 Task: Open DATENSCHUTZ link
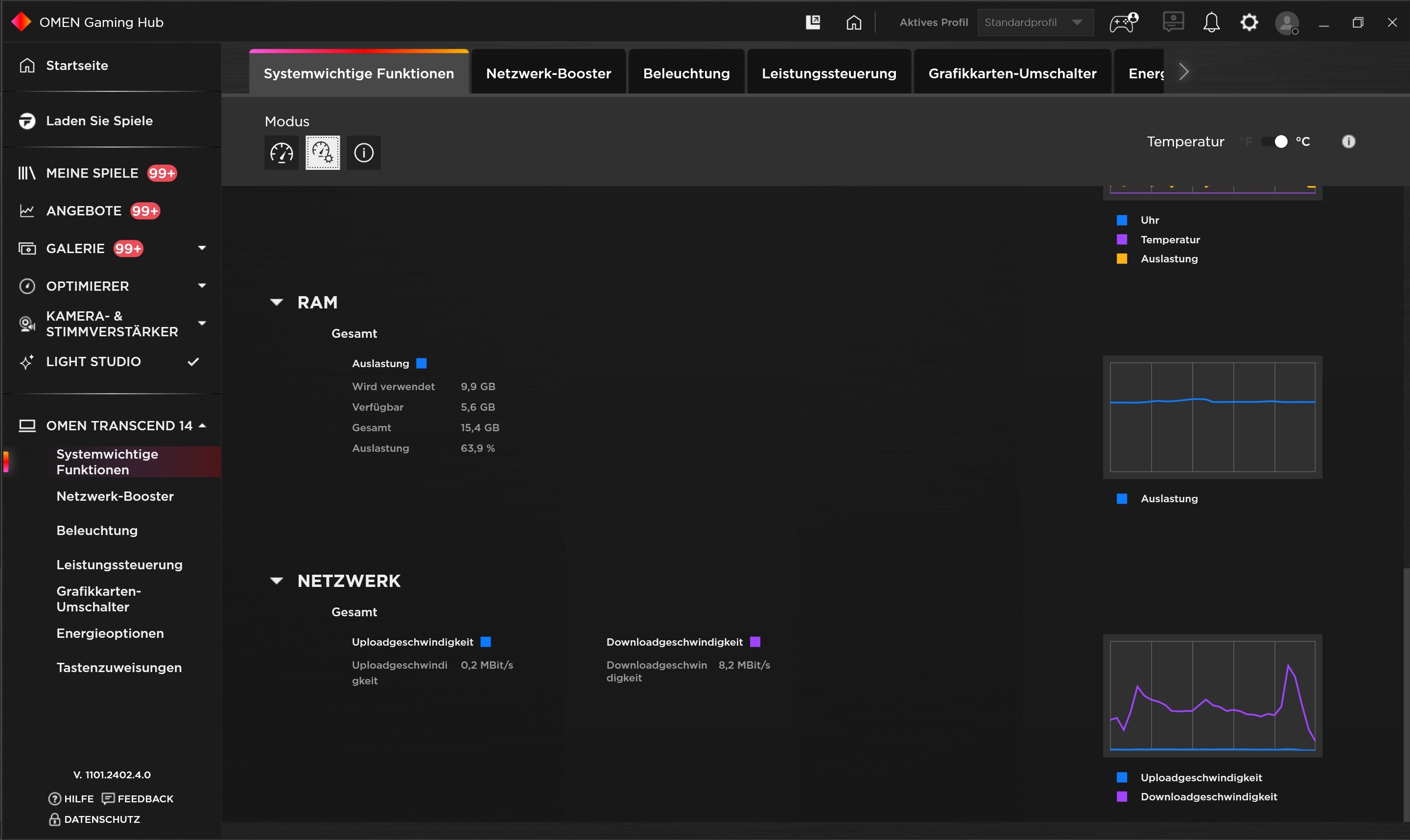pos(95,819)
